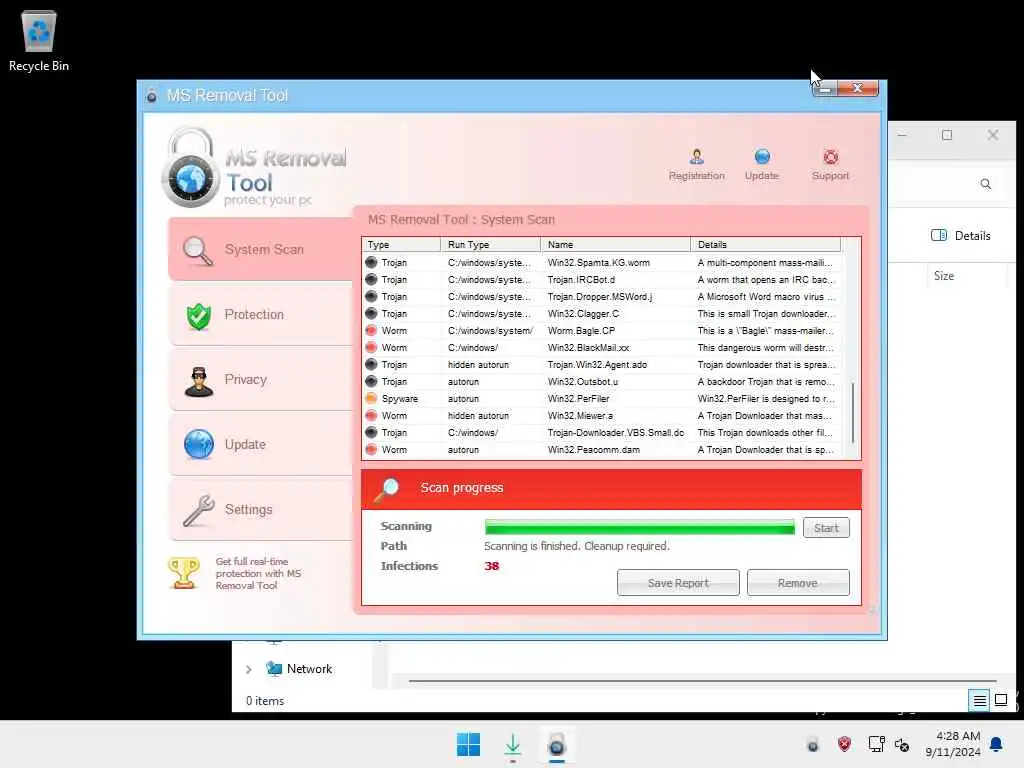
Task: Select the Trojan-Downloader.VBS.Small.do entry
Action: 602,432
